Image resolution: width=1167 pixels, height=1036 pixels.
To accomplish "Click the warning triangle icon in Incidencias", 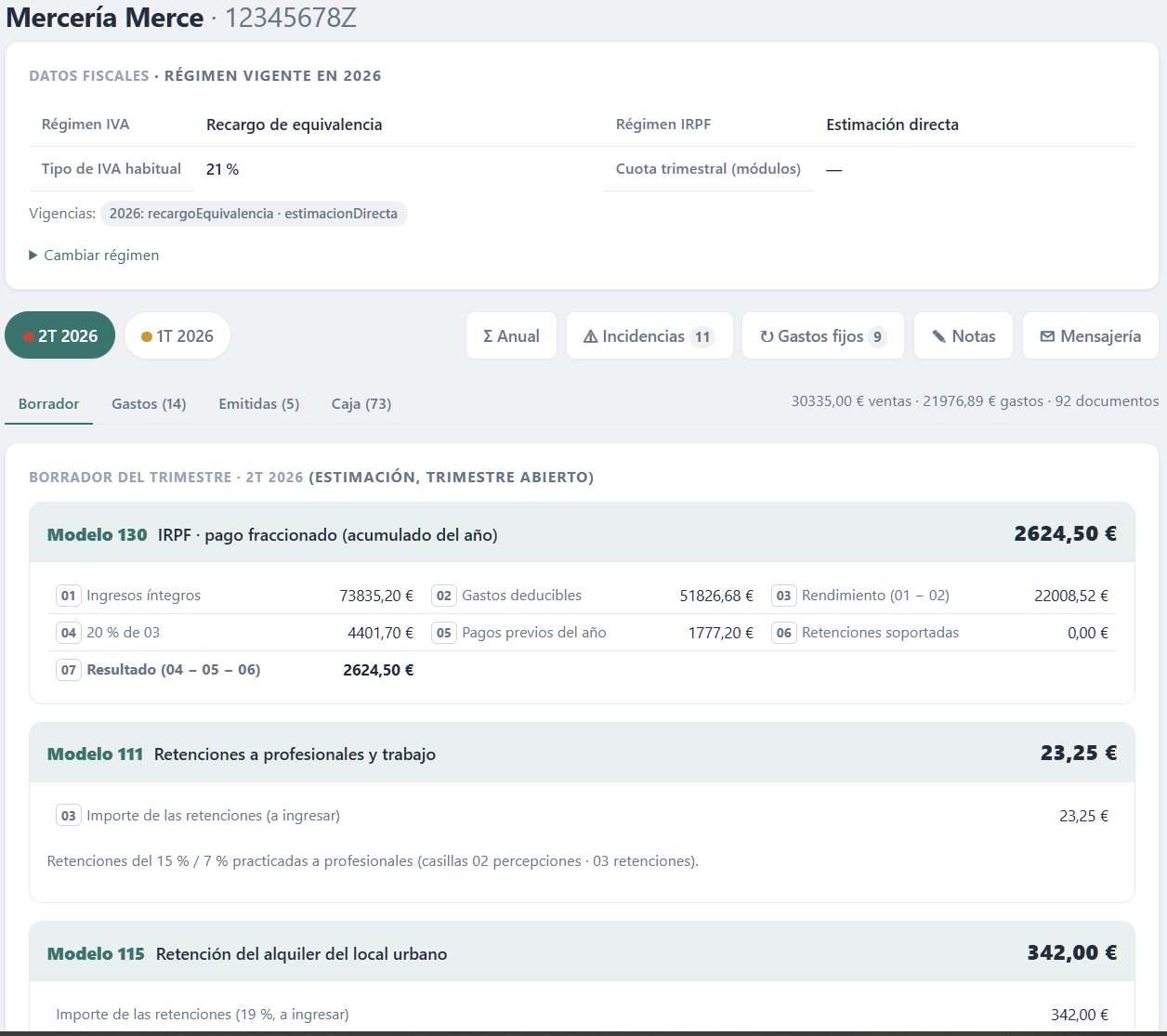I will 590,336.
